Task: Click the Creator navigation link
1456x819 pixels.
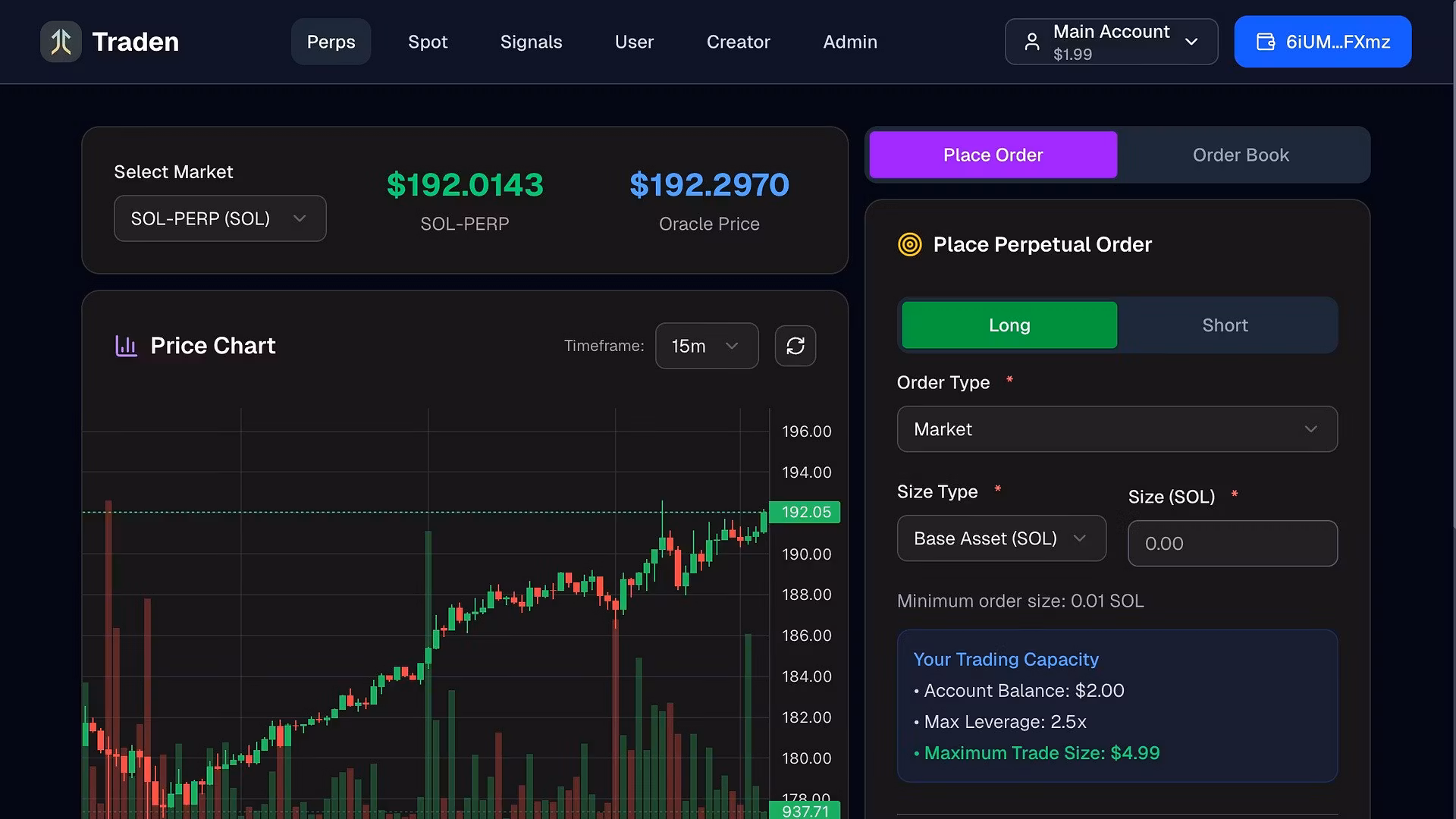Action: tap(738, 42)
